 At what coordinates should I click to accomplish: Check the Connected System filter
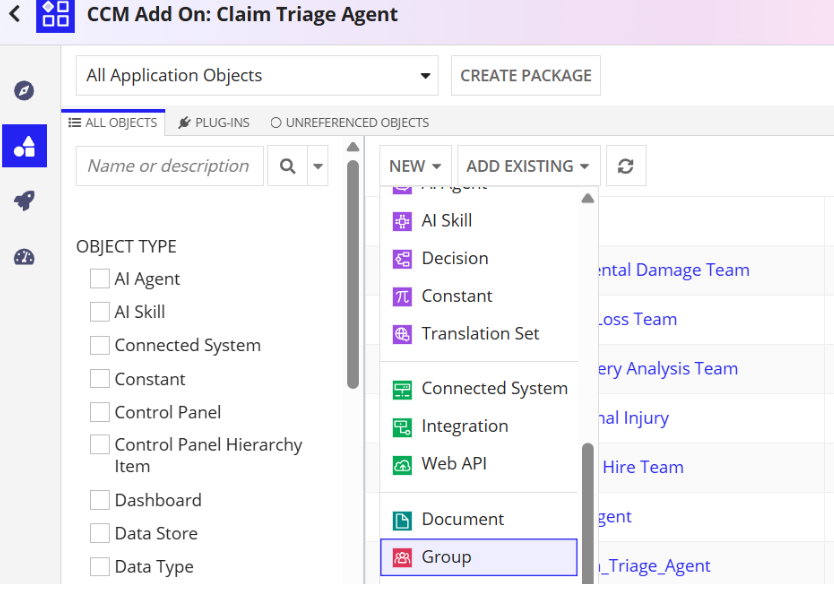click(x=99, y=345)
